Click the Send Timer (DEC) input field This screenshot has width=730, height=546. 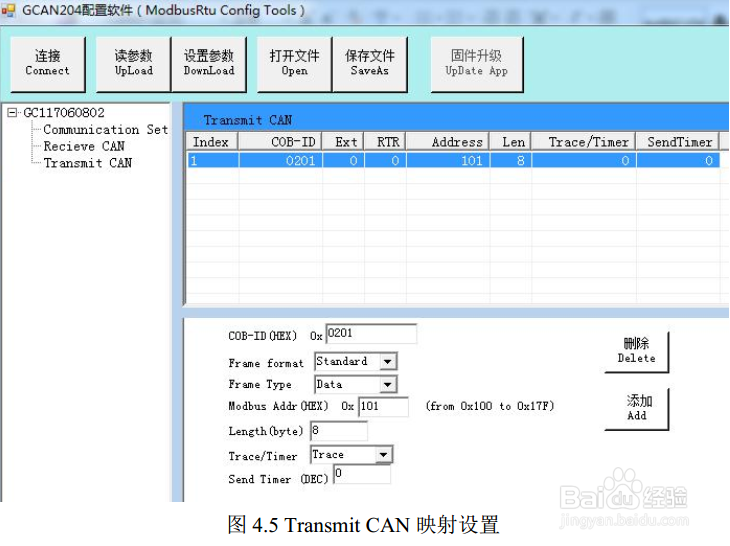tap(362, 474)
